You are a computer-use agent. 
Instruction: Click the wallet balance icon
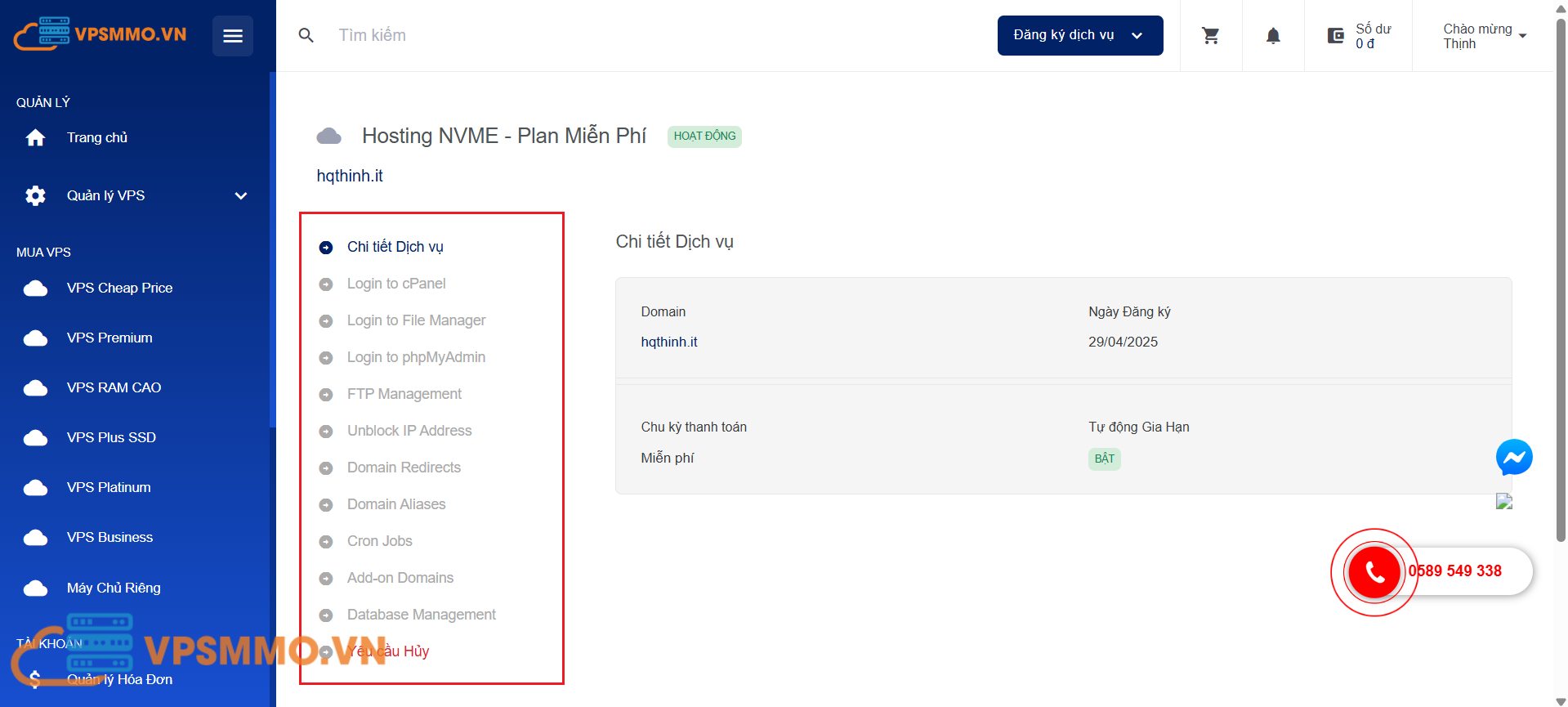pyautogui.click(x=1336, y=36)
